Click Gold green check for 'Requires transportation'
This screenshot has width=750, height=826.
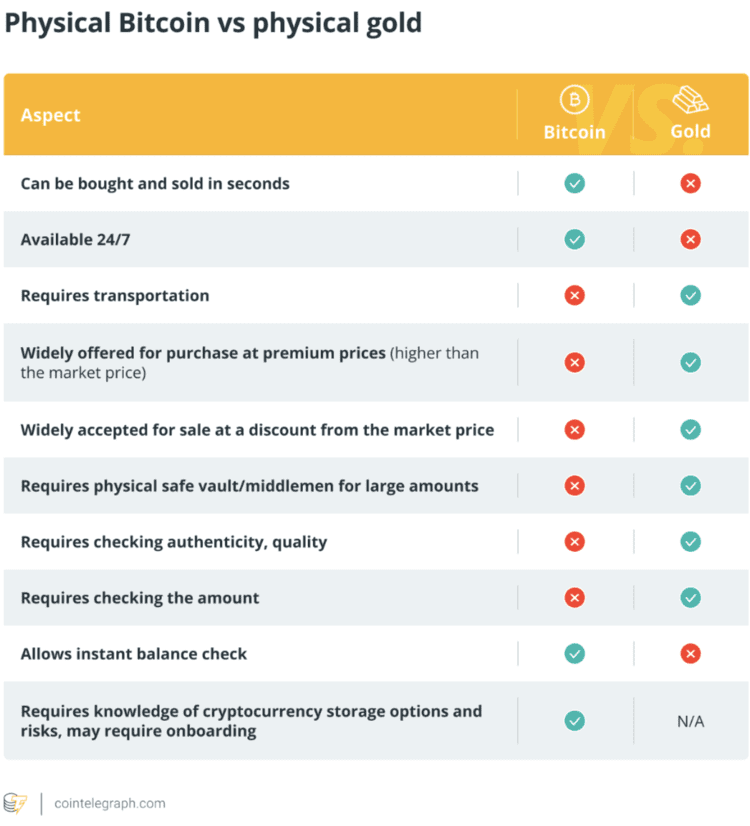click(690, 295)
